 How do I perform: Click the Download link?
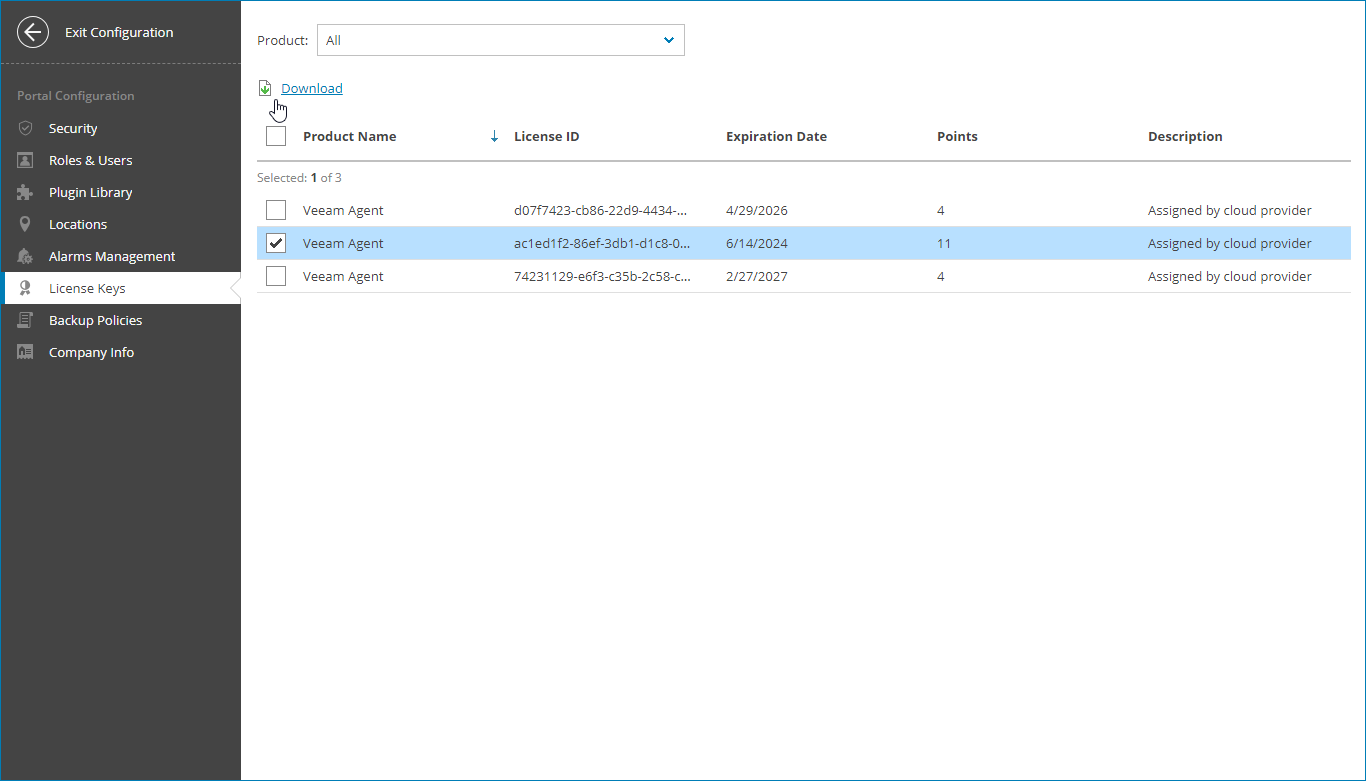coord(312,88)
